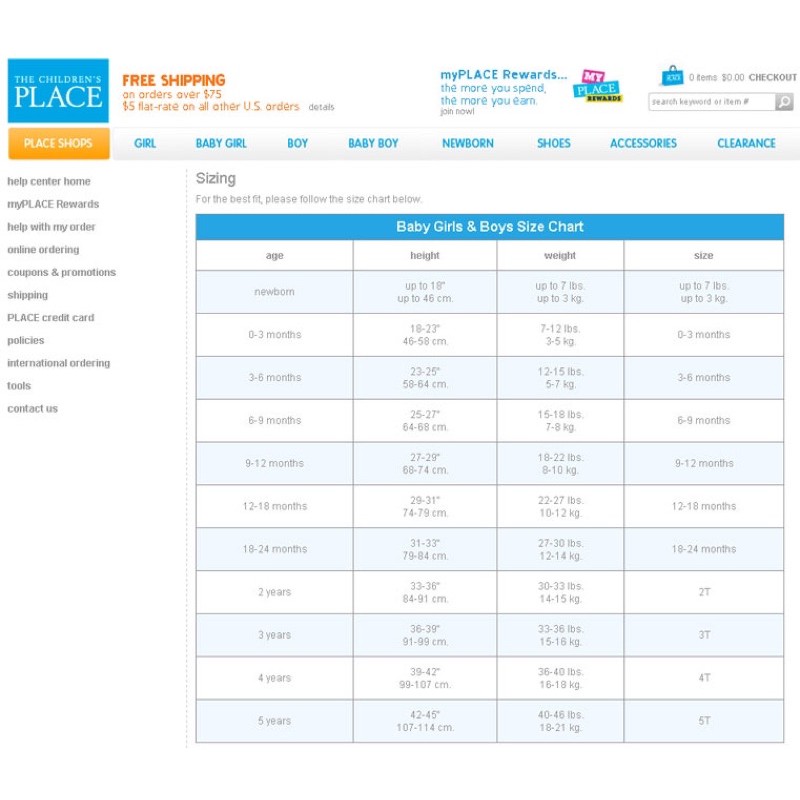Click the 3T size cell
The image size is (800, 800).
point(704,635)
